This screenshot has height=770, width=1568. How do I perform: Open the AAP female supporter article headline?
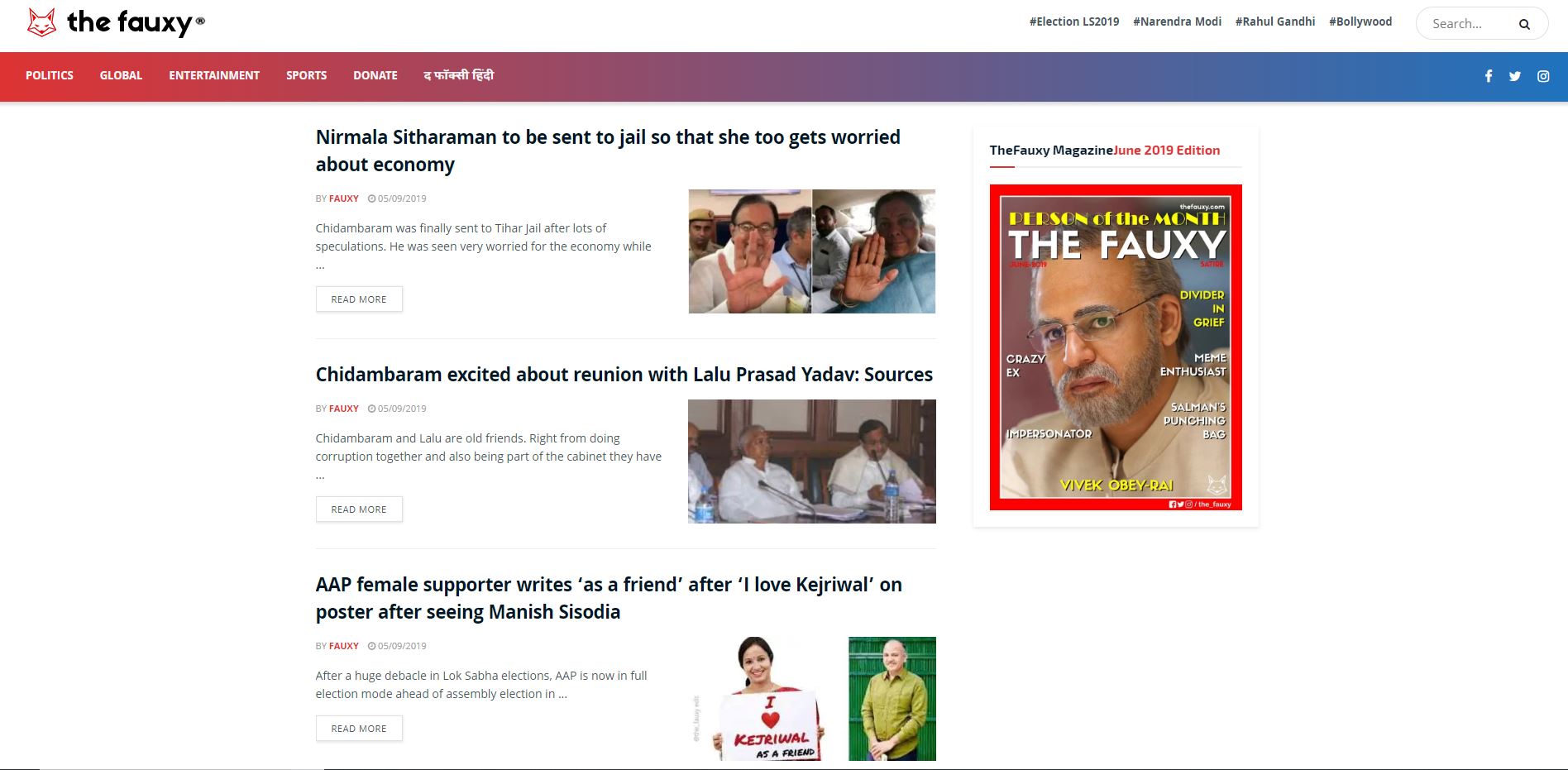(x=609, y=598)
